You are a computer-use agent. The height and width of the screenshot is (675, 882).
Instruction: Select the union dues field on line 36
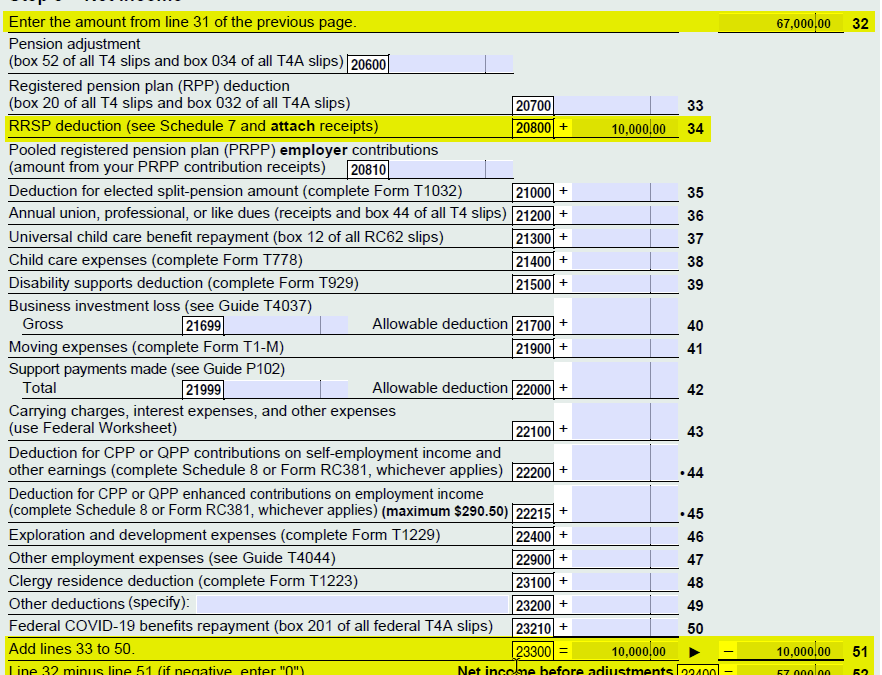coord(625,215)
